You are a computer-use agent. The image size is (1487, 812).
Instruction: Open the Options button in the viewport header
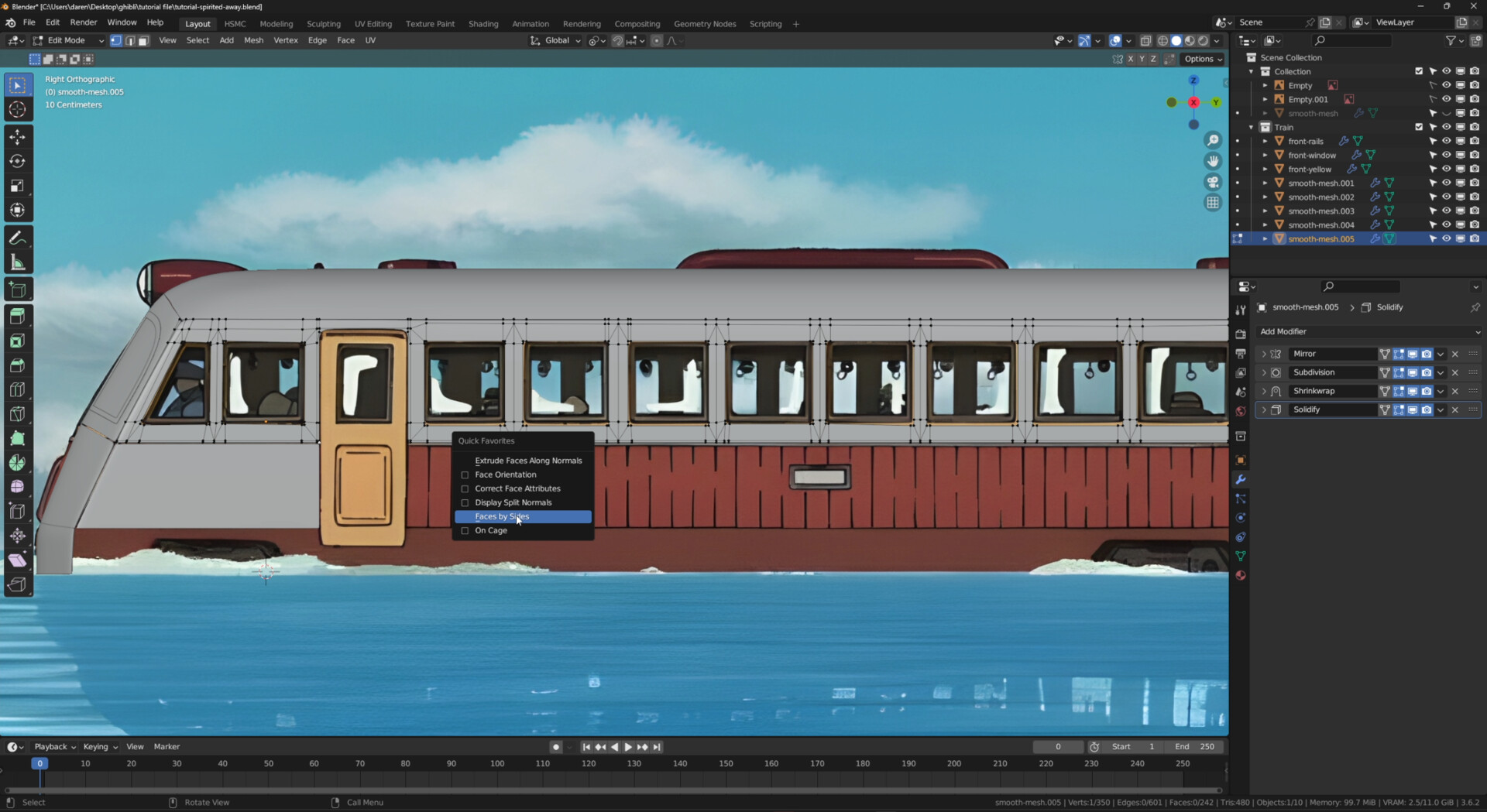coord(1203,59)
